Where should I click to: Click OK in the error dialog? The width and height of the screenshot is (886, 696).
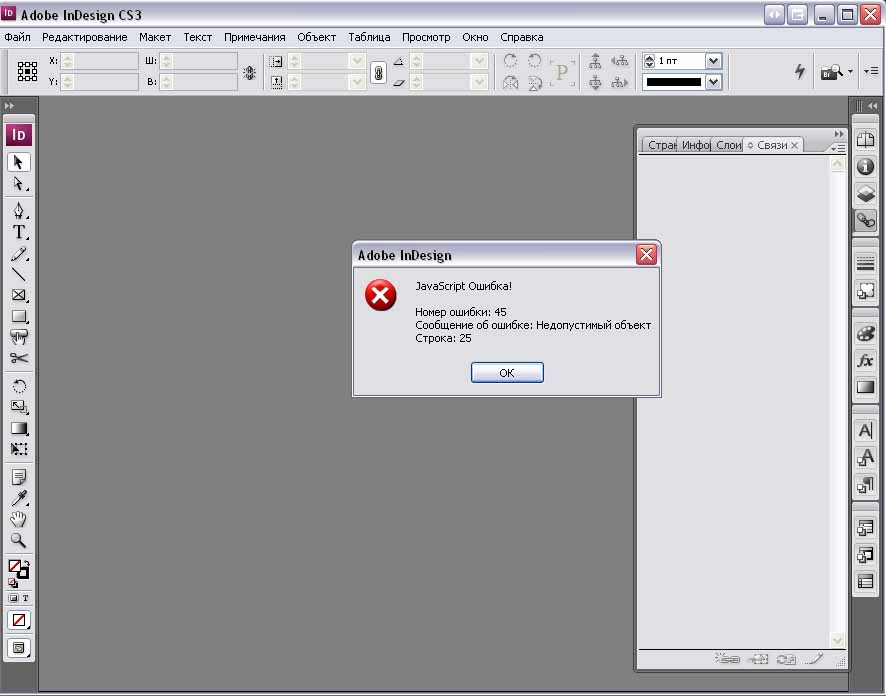(507, 373)
